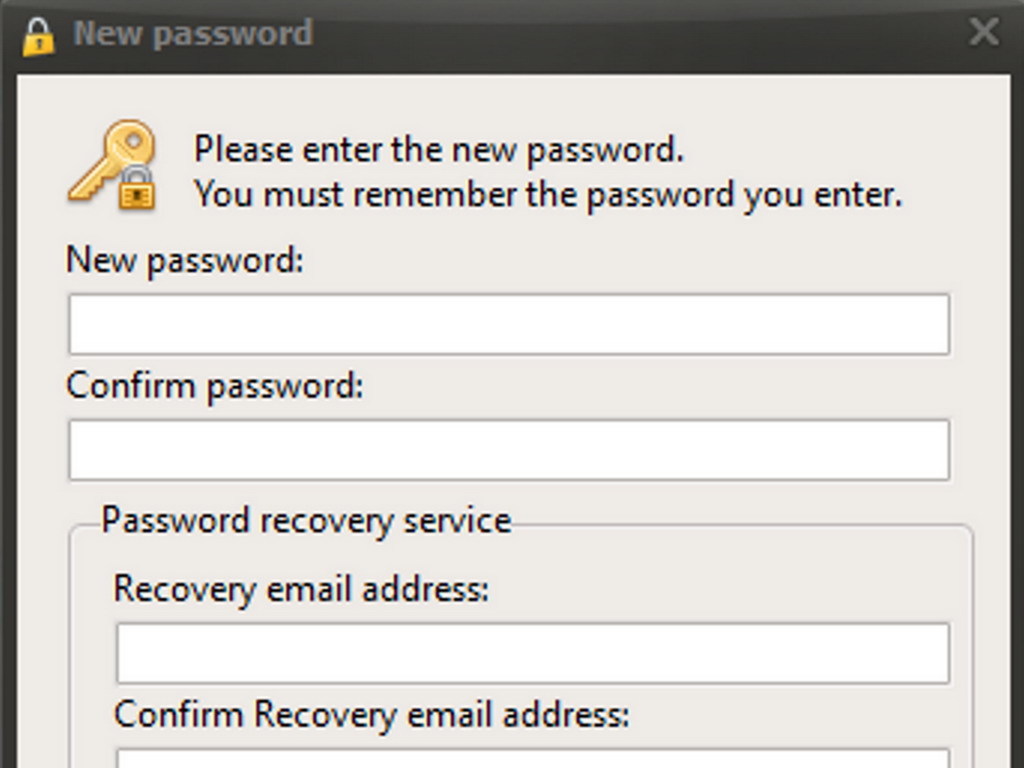The height and width of the screenshot is (768, 1024).
Task: Click the padlock icon in the title bar
Action: pos(38,36)
